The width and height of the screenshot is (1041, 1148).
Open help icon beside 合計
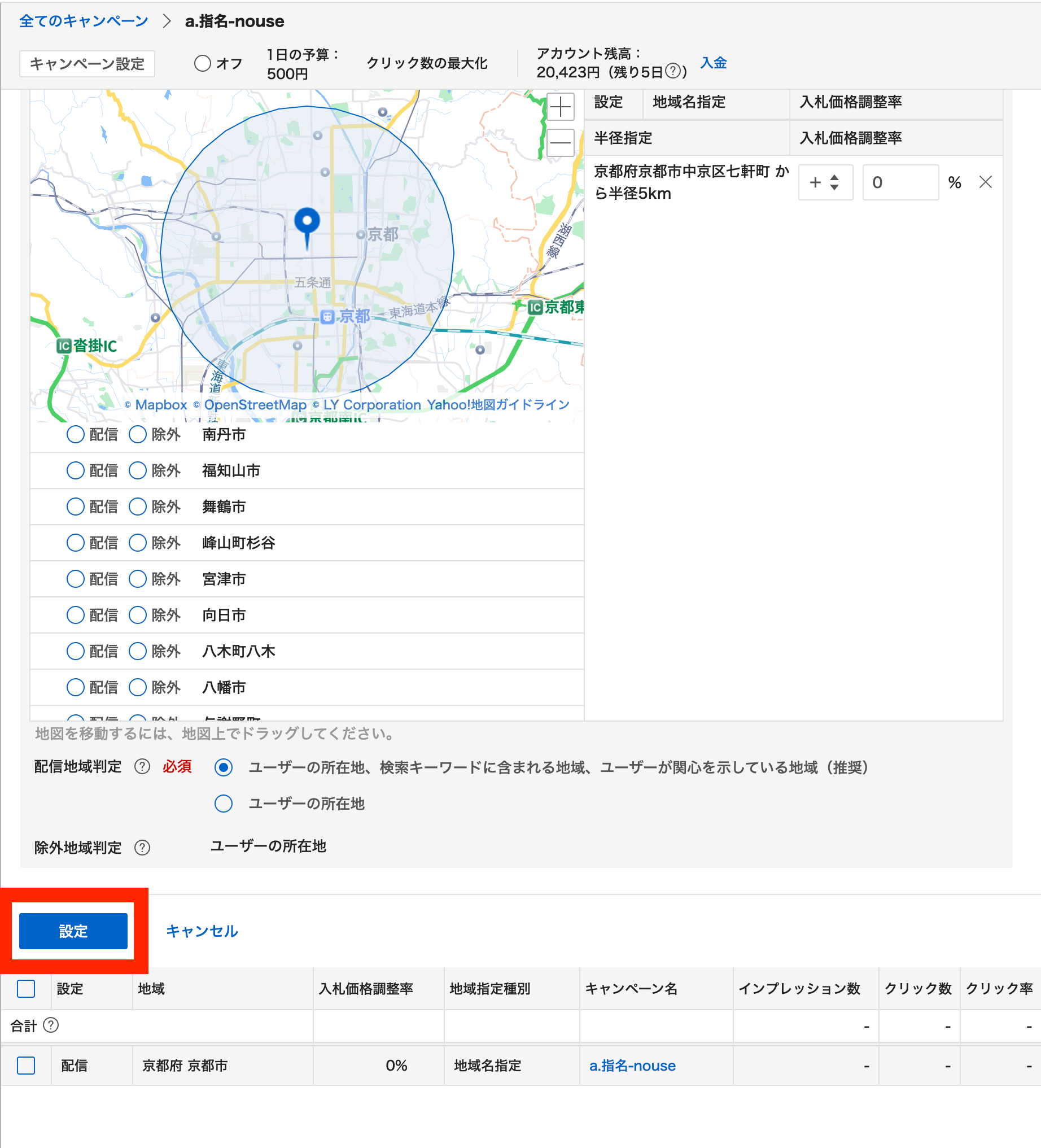[51, 1025]
